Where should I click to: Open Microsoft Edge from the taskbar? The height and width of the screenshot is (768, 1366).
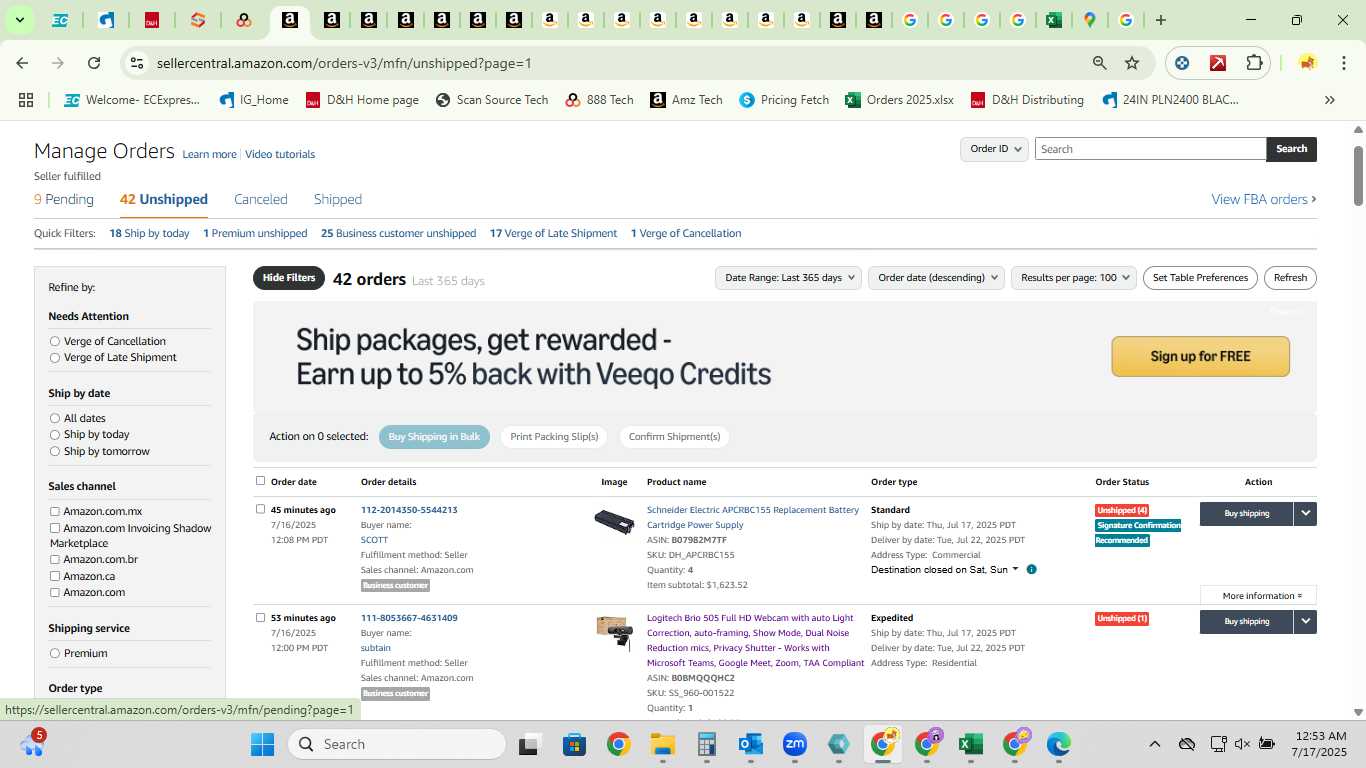coord(1059,744)
